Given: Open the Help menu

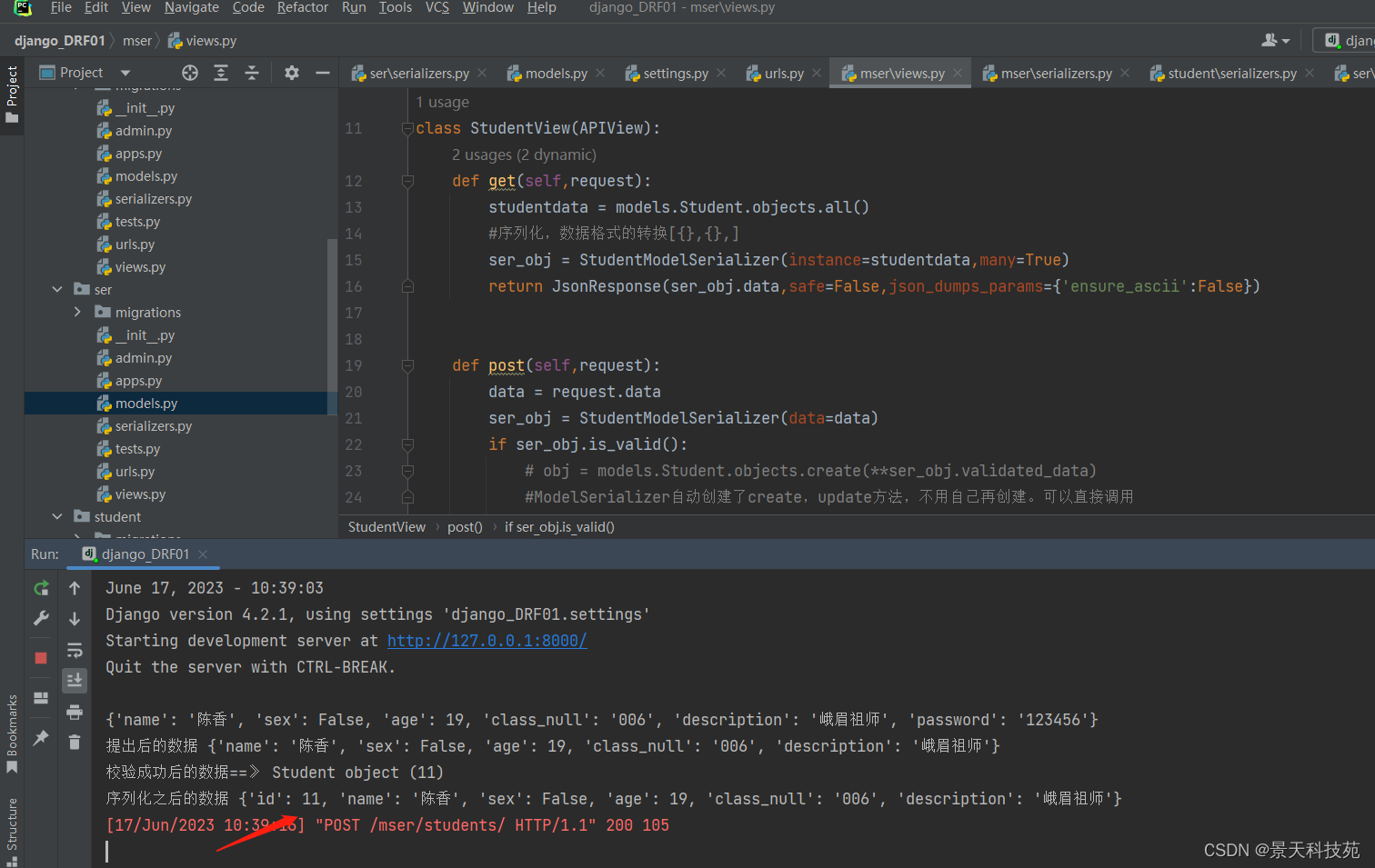Looking at the screenshot, I should point(541,7).
